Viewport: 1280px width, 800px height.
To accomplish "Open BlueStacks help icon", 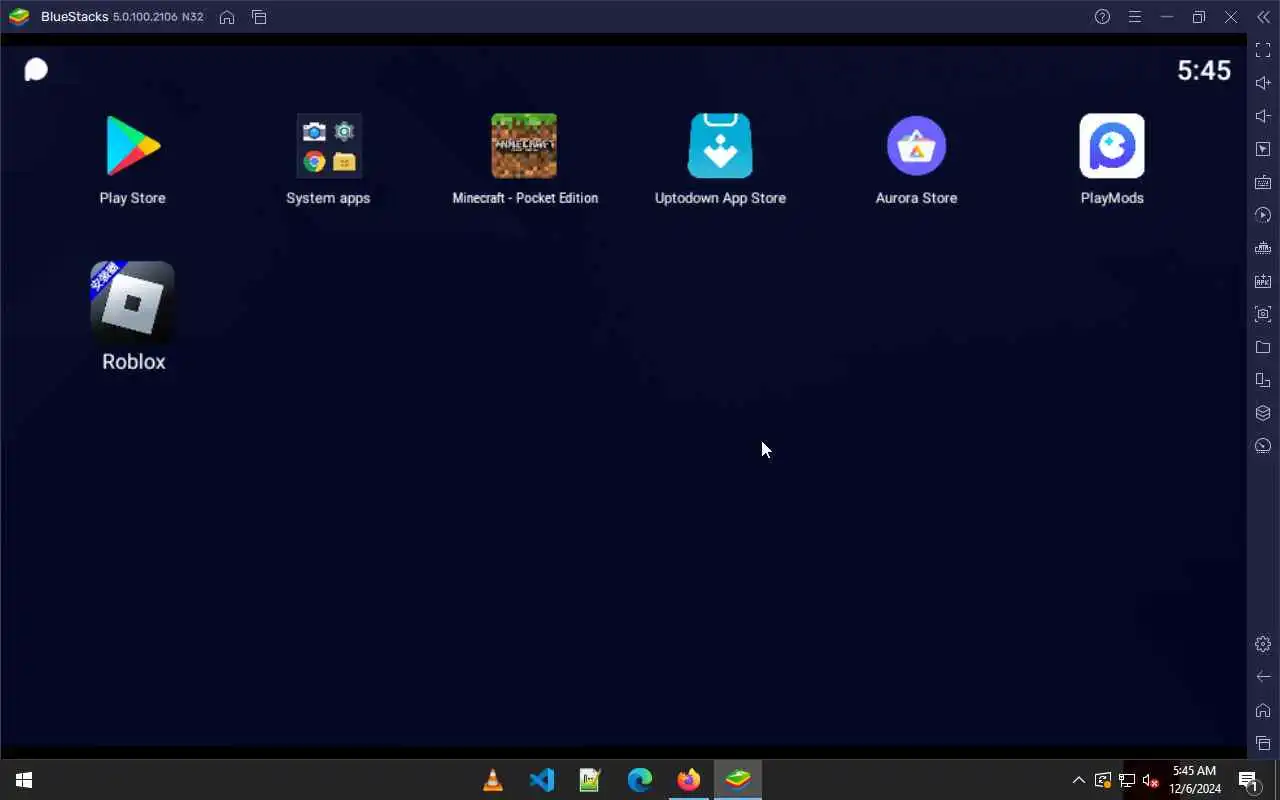I will pyautogui.click(x=1102, y=17).
